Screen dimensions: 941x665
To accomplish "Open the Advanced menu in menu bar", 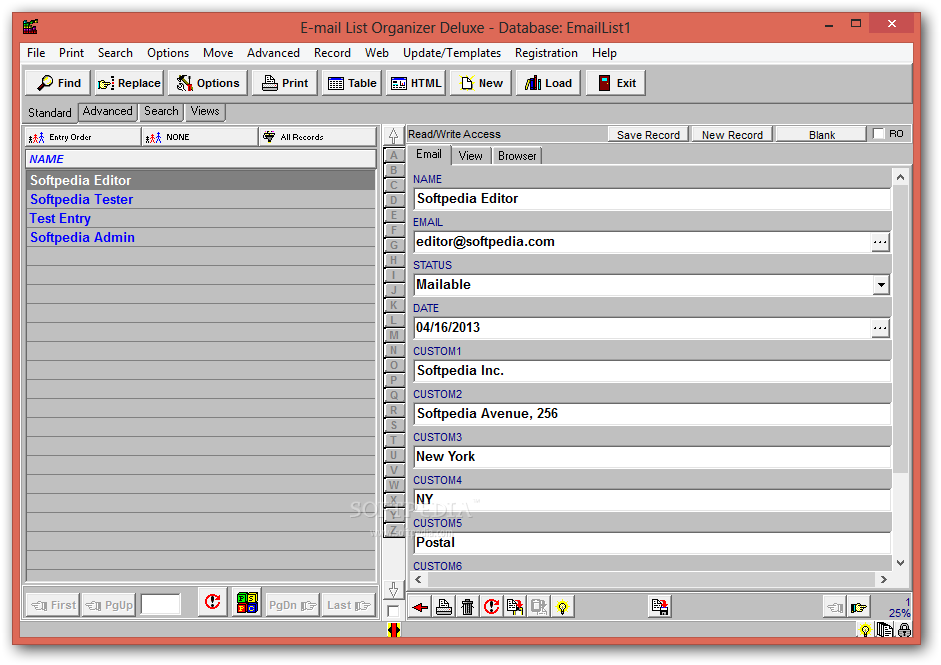I will pos(273,53).
